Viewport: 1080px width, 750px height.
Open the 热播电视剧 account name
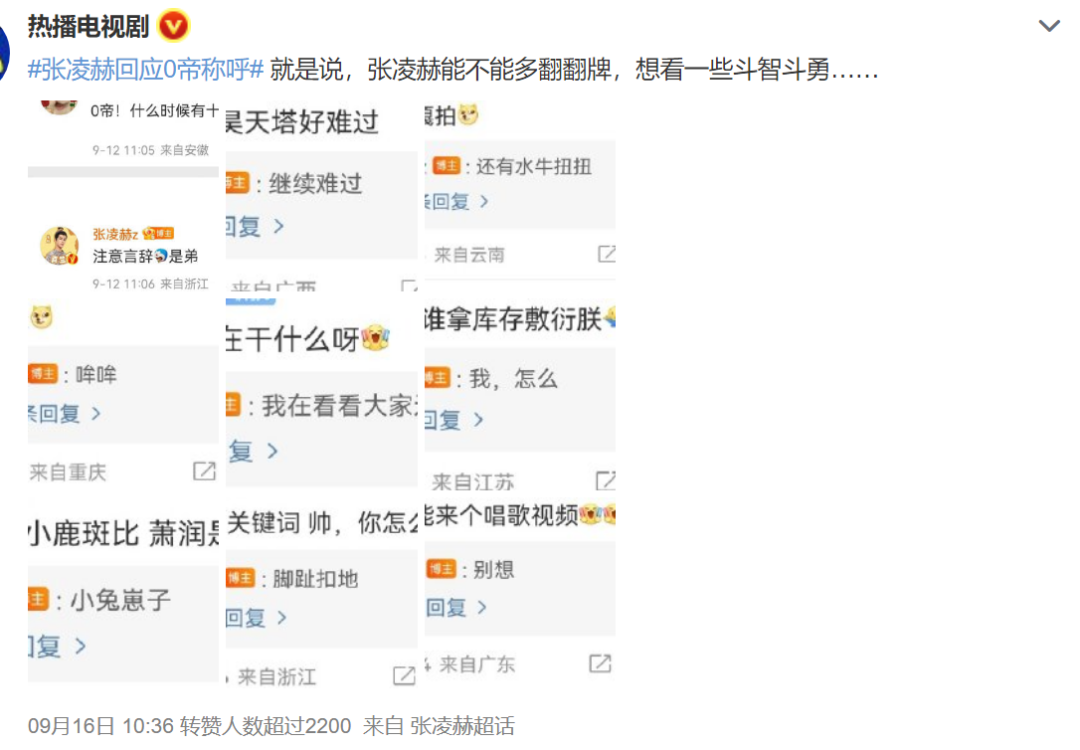88,27
